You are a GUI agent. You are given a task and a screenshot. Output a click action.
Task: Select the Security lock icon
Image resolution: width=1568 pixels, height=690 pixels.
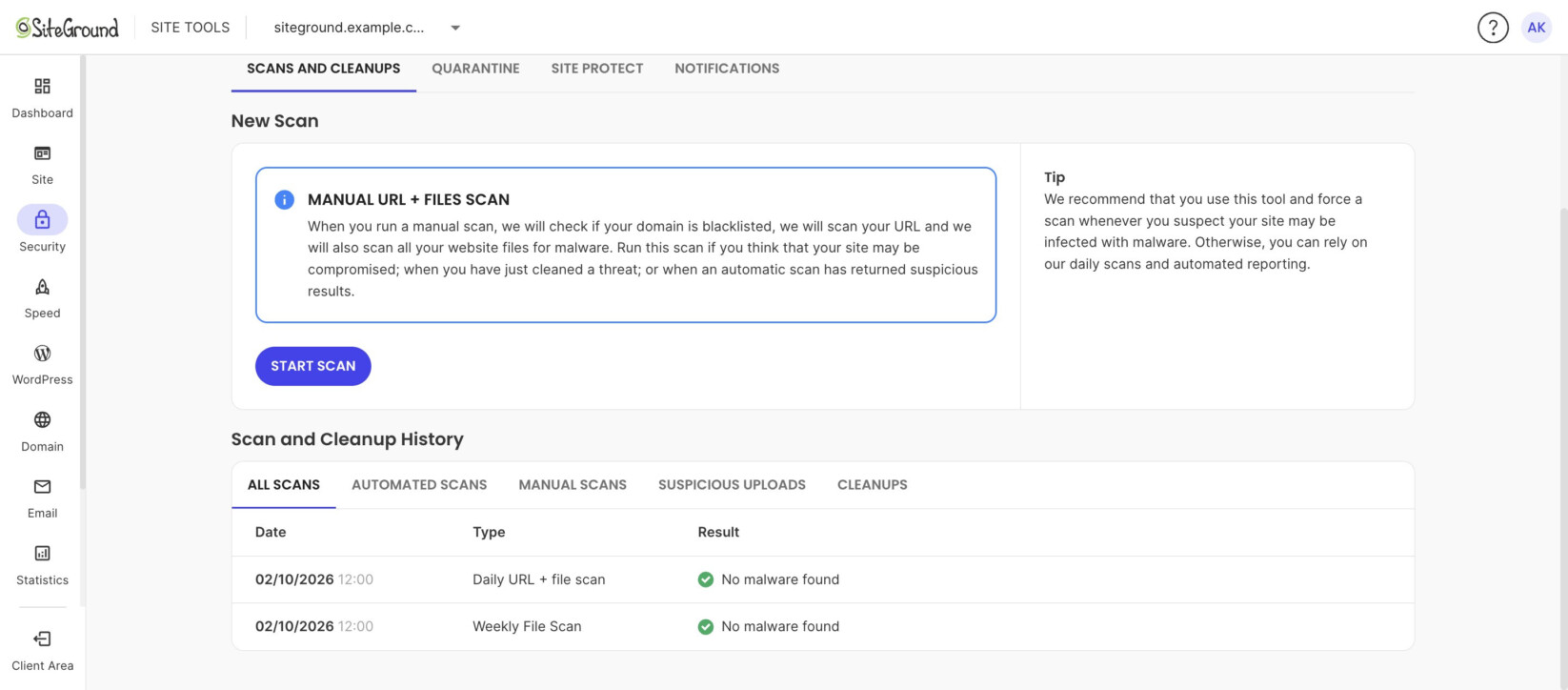42,220
